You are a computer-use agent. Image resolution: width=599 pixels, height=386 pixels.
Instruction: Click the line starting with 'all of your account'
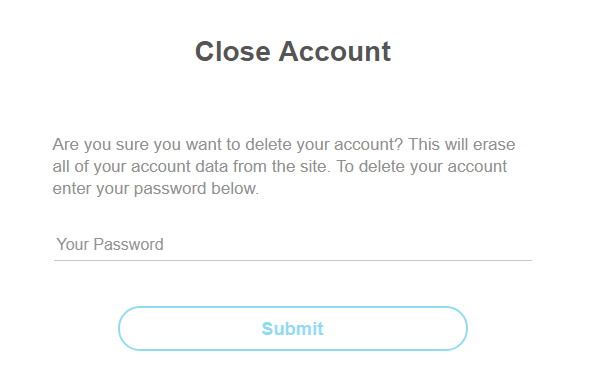[x=280, y=167]
